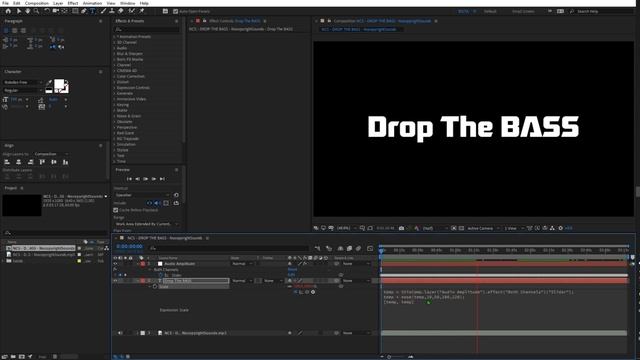Expand the Color Correction effects category
This screenshot has height=360, width=640.
pos(114,76)
